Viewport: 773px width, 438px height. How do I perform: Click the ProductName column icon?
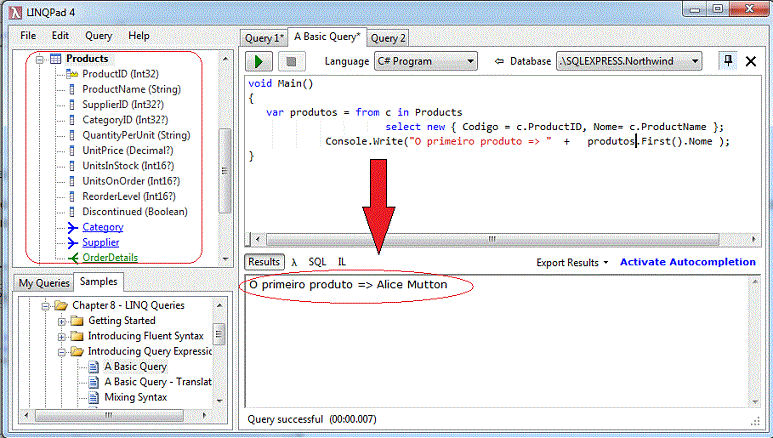pyautogui.click(x=72, y=89)
